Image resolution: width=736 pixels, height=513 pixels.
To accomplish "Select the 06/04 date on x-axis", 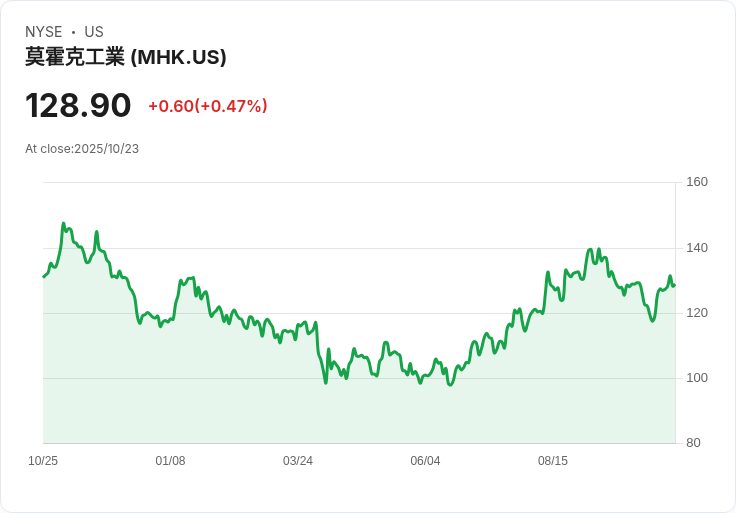I will point(425,461).
